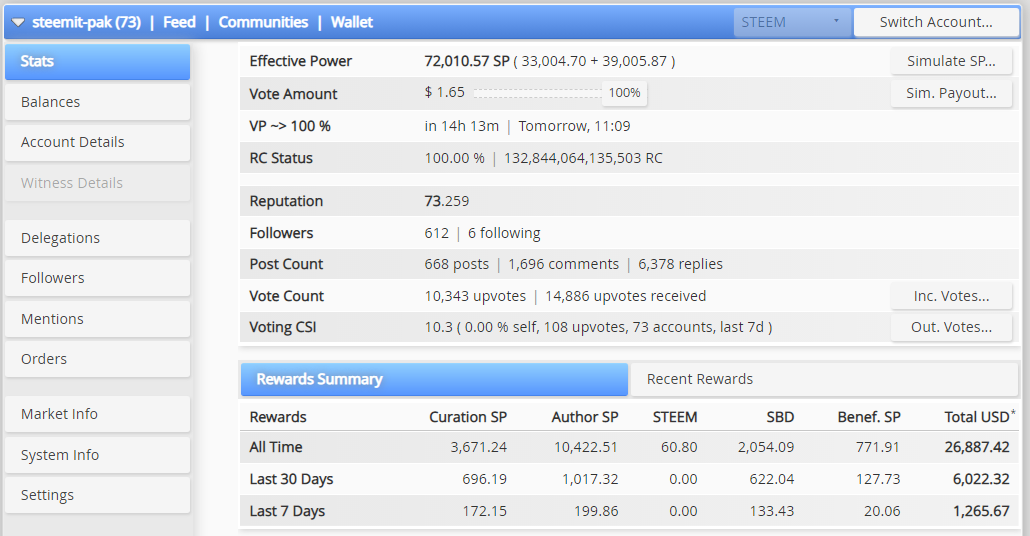Click the All Time Benef. SP 771.91
The width and height of the screenshot is (1030, 536).
[x=878, y=447]
